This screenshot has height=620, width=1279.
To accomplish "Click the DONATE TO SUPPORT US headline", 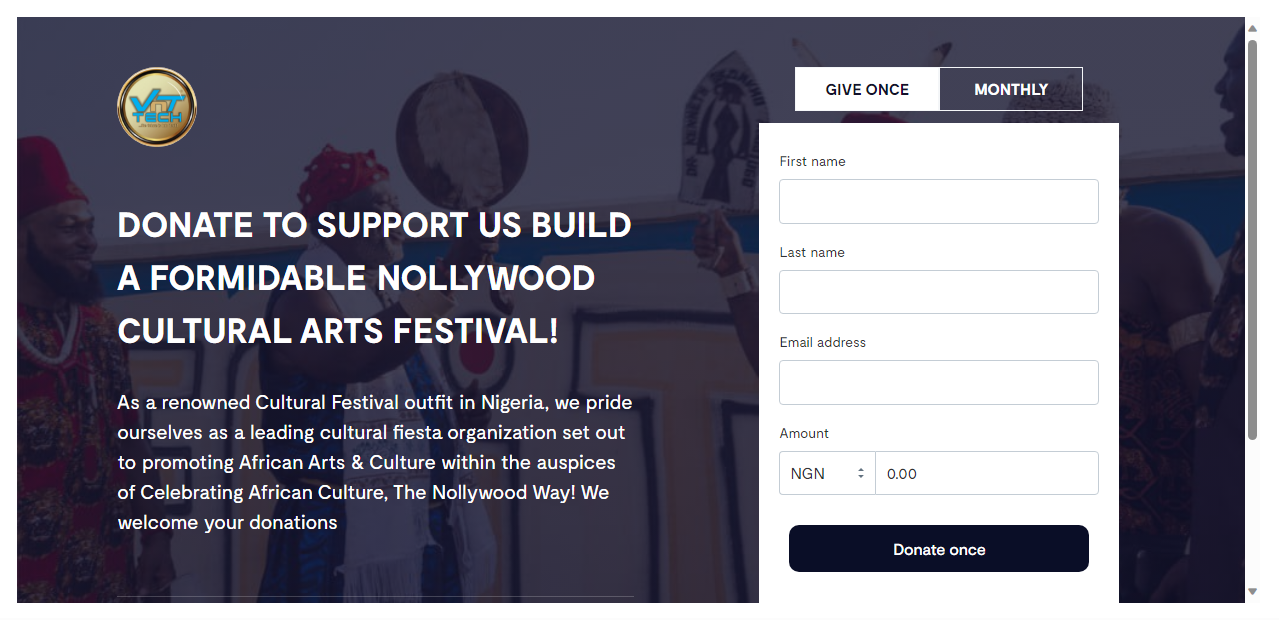I will click(x=374, y=278).
